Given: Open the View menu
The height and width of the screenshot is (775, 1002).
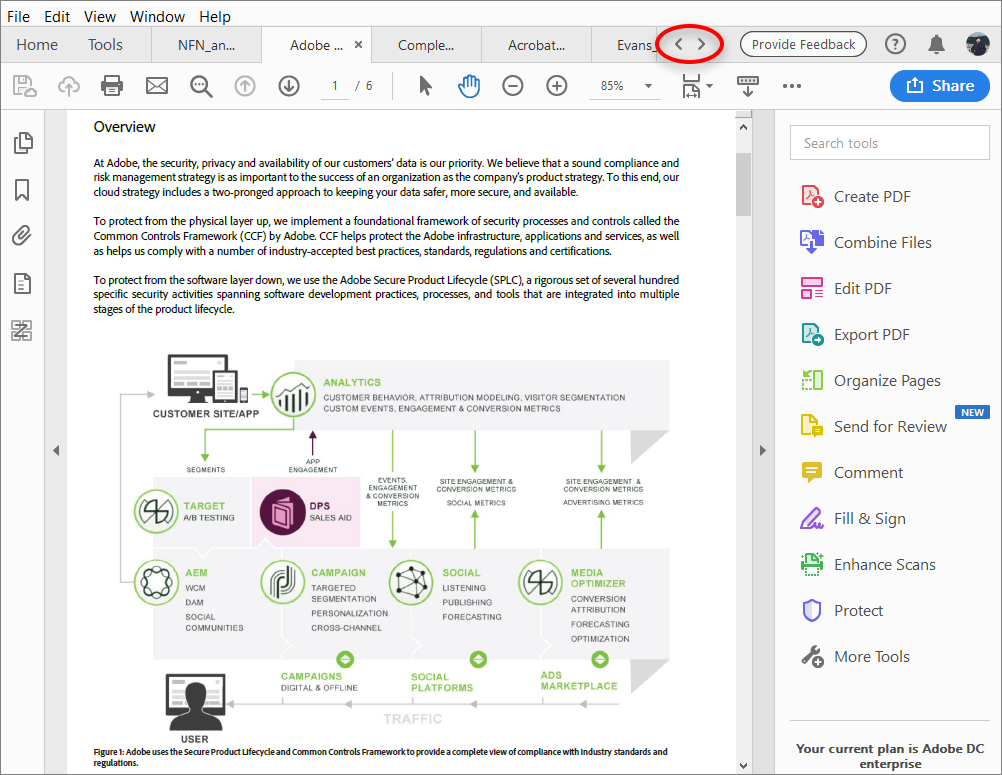Looking at the screenshot, I should tap(99, 16).
